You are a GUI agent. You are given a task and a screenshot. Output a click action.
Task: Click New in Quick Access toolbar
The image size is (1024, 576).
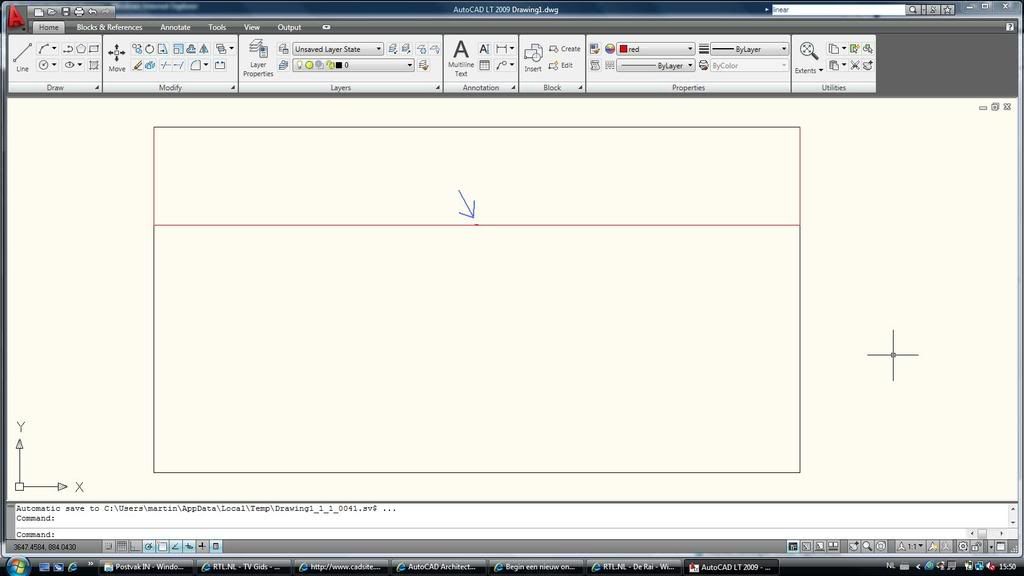pos(39,12)
